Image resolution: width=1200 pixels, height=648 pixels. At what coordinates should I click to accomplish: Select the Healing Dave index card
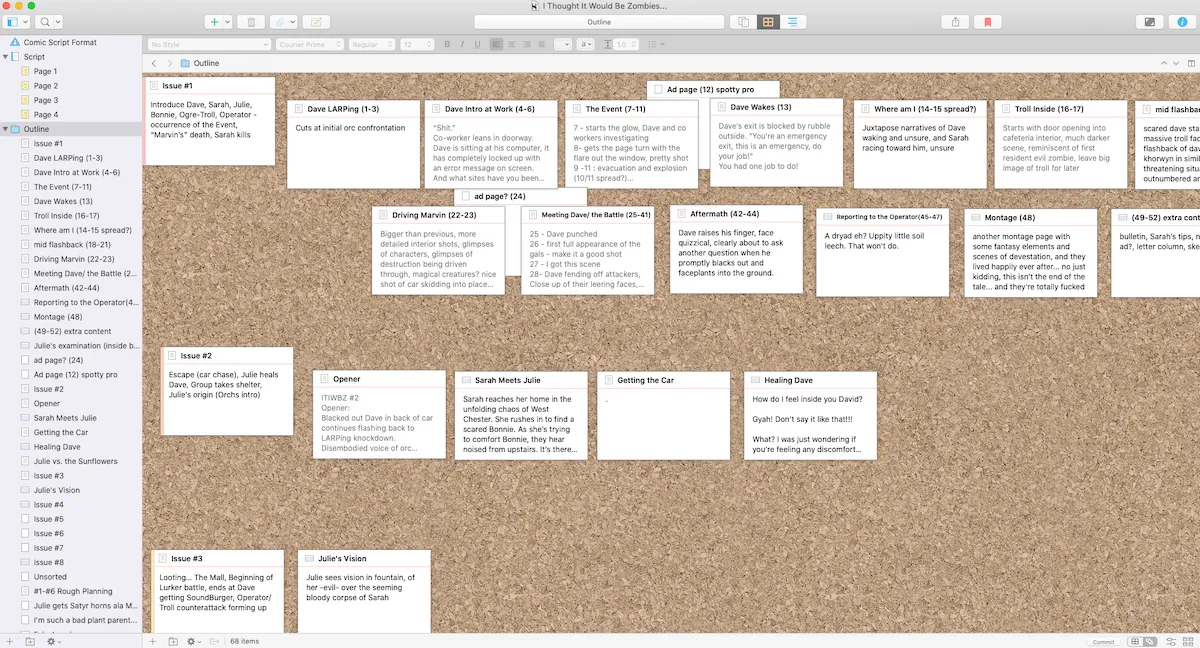click(810, 416)
